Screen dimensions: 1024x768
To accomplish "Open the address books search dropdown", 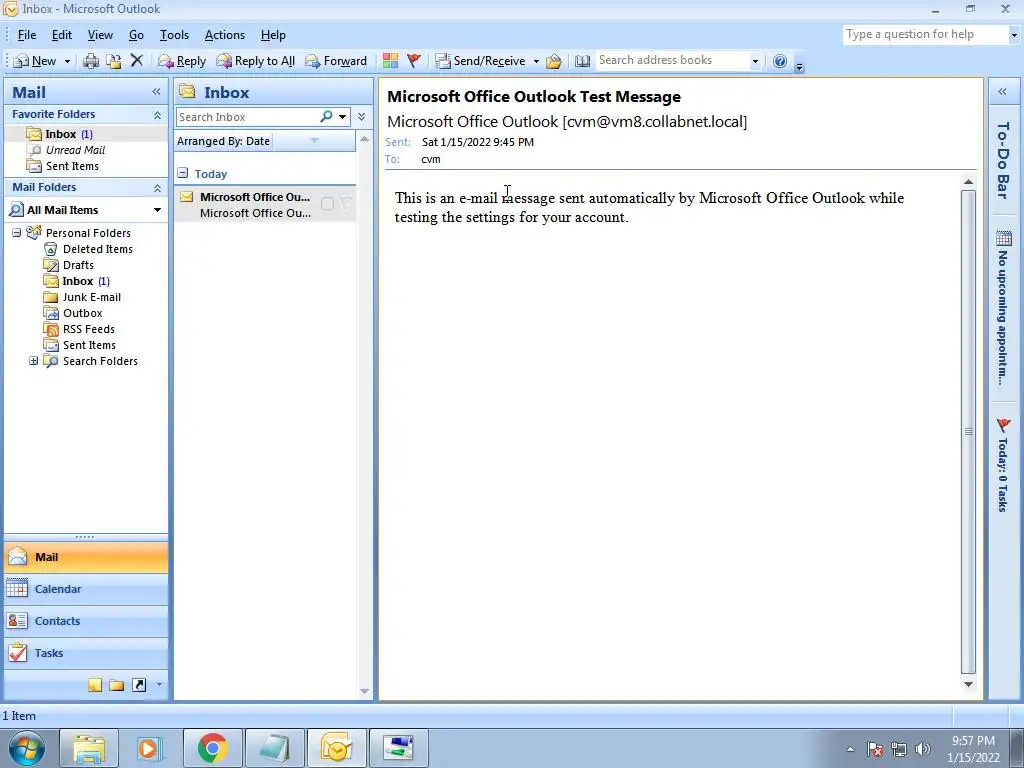I will pyautogui.click(x=755, y=61).
